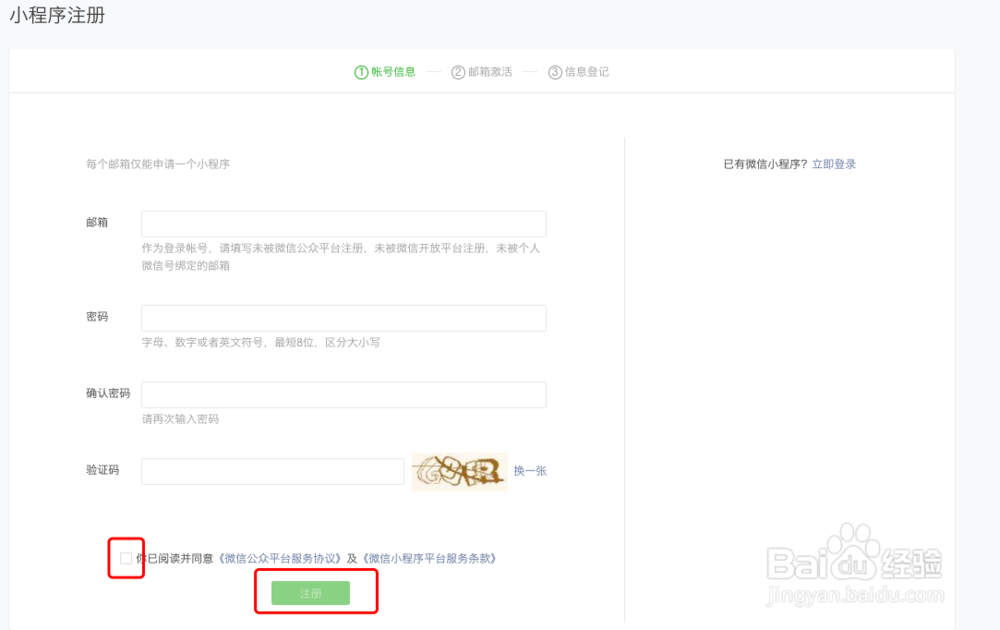Click the 确认密码 field label

108,393
